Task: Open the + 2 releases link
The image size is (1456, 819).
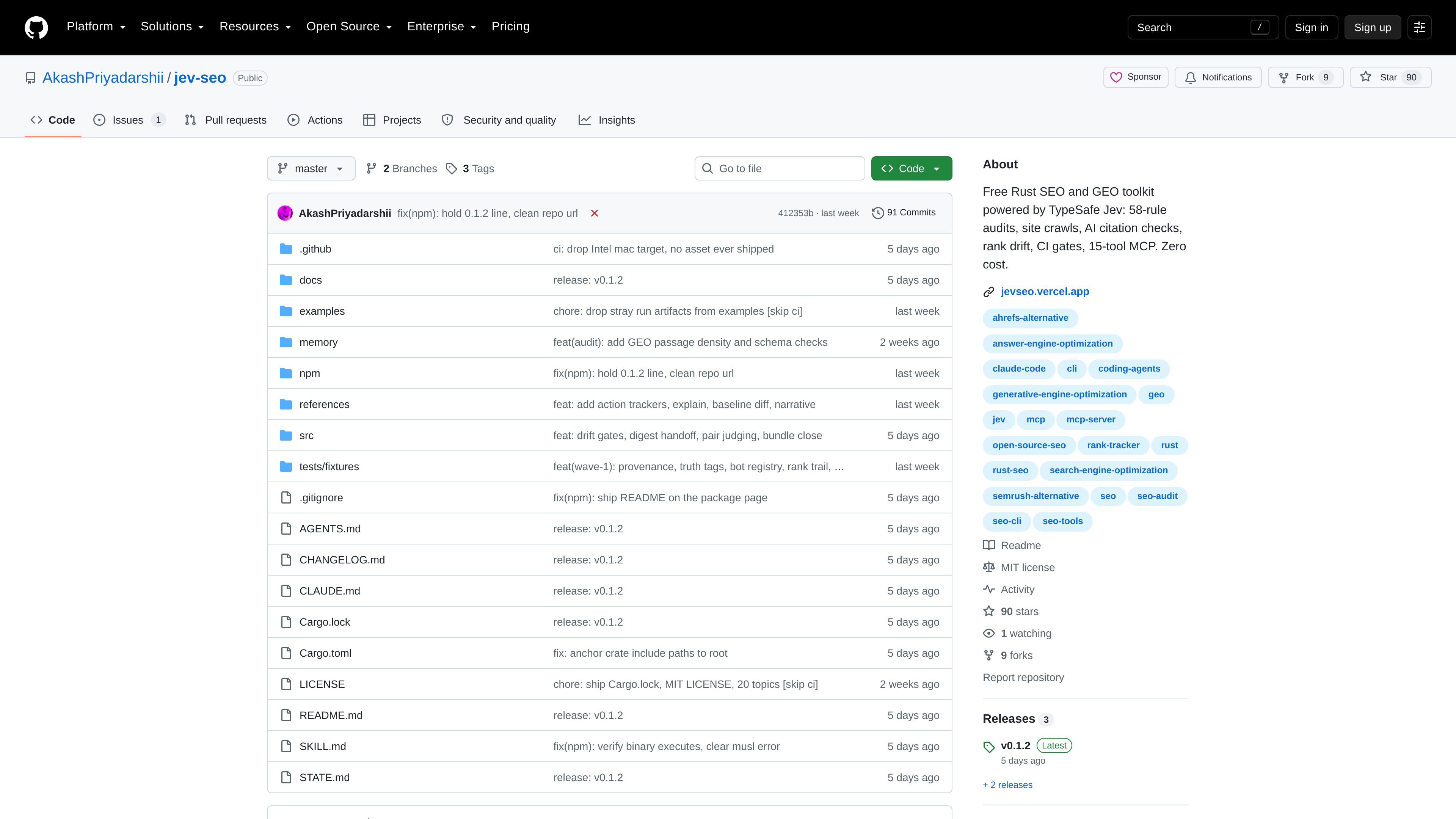Action: (1007, 785)
